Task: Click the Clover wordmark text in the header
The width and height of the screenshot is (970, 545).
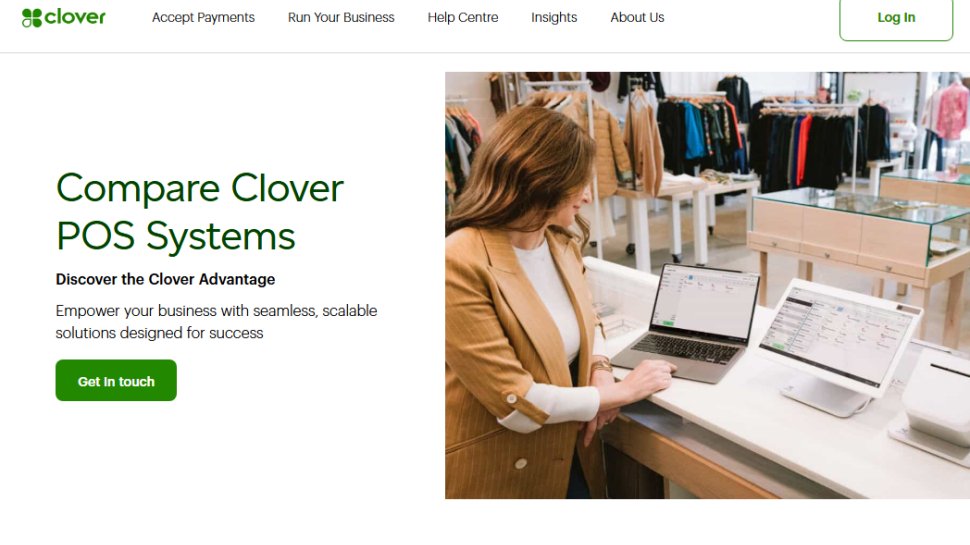Action: [x=75, y=17]
